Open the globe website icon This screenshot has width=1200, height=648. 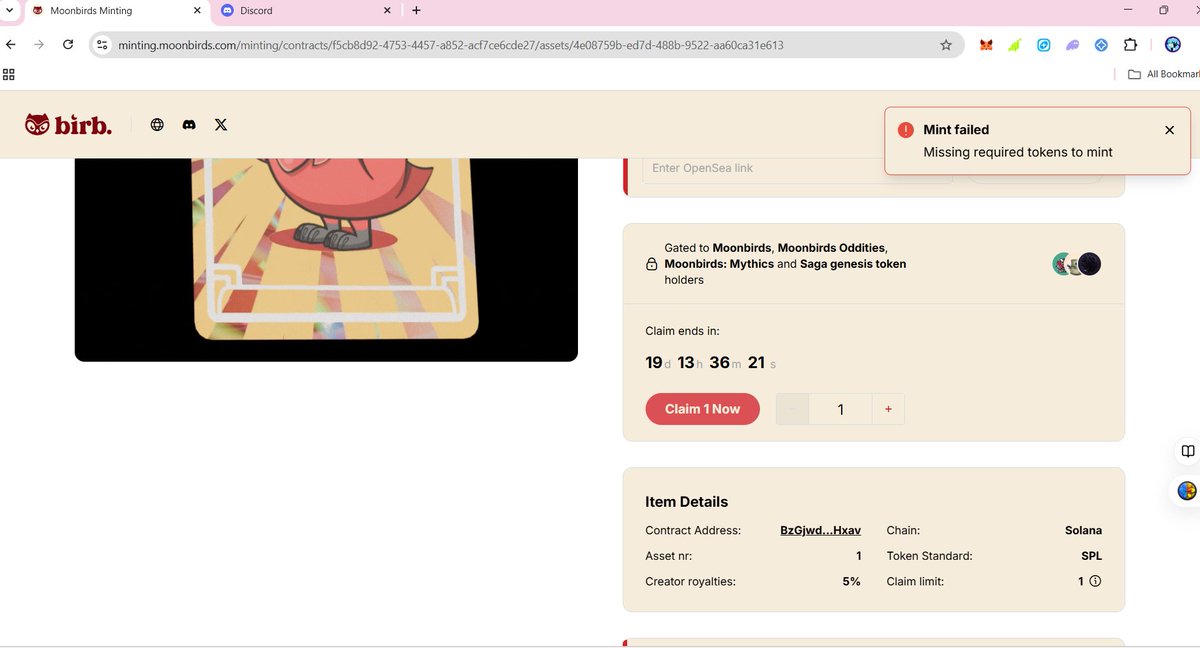pyautogui.click(x=157, y=125)
